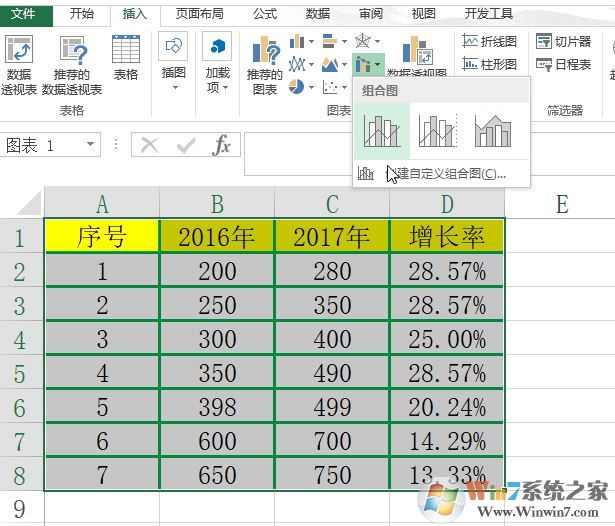Select cell with value 398
Viewport: 615px width, 526px height.
(217, 406)
